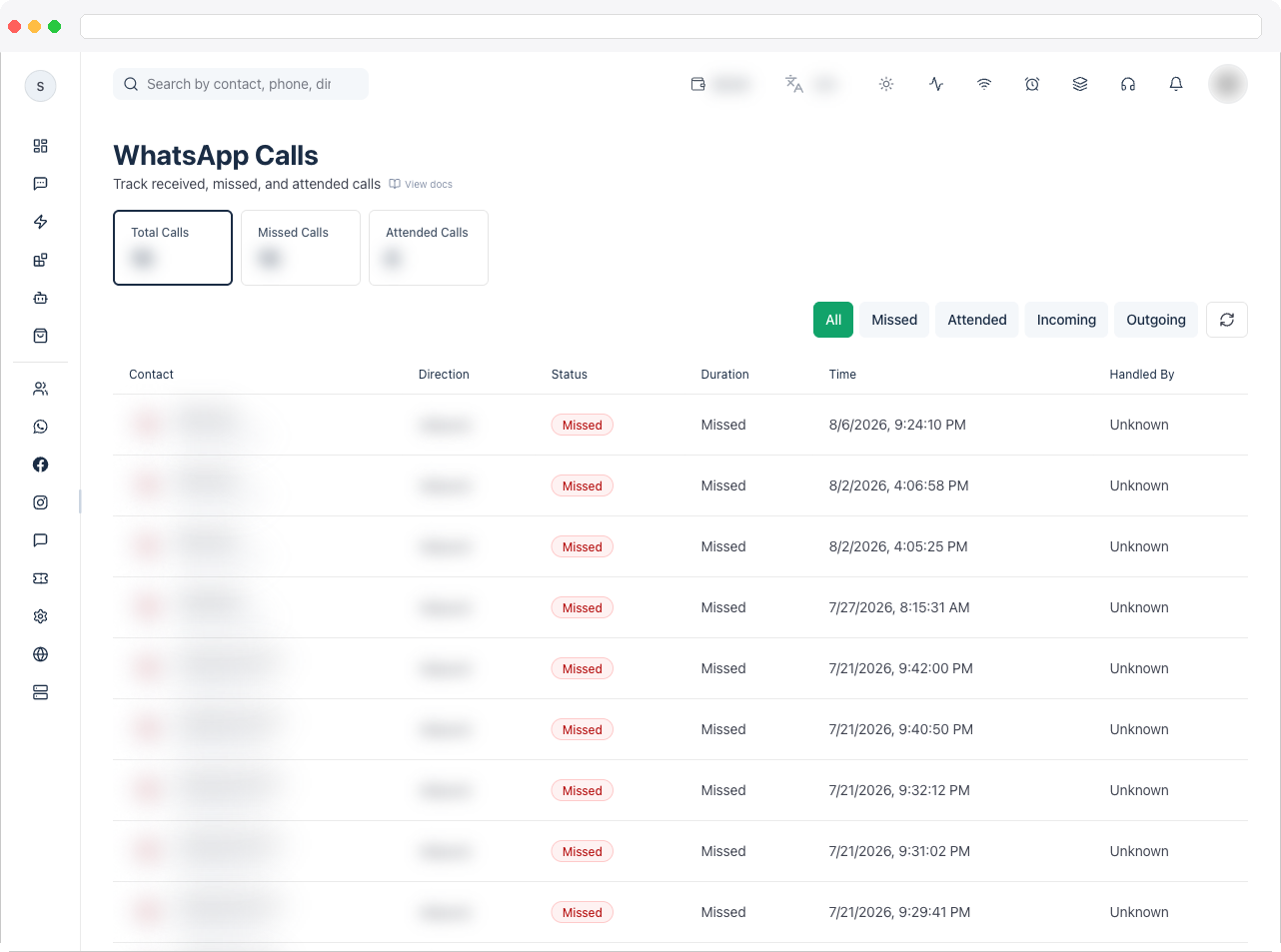
Task: Click the Status column header
Action: pos(570,375)
